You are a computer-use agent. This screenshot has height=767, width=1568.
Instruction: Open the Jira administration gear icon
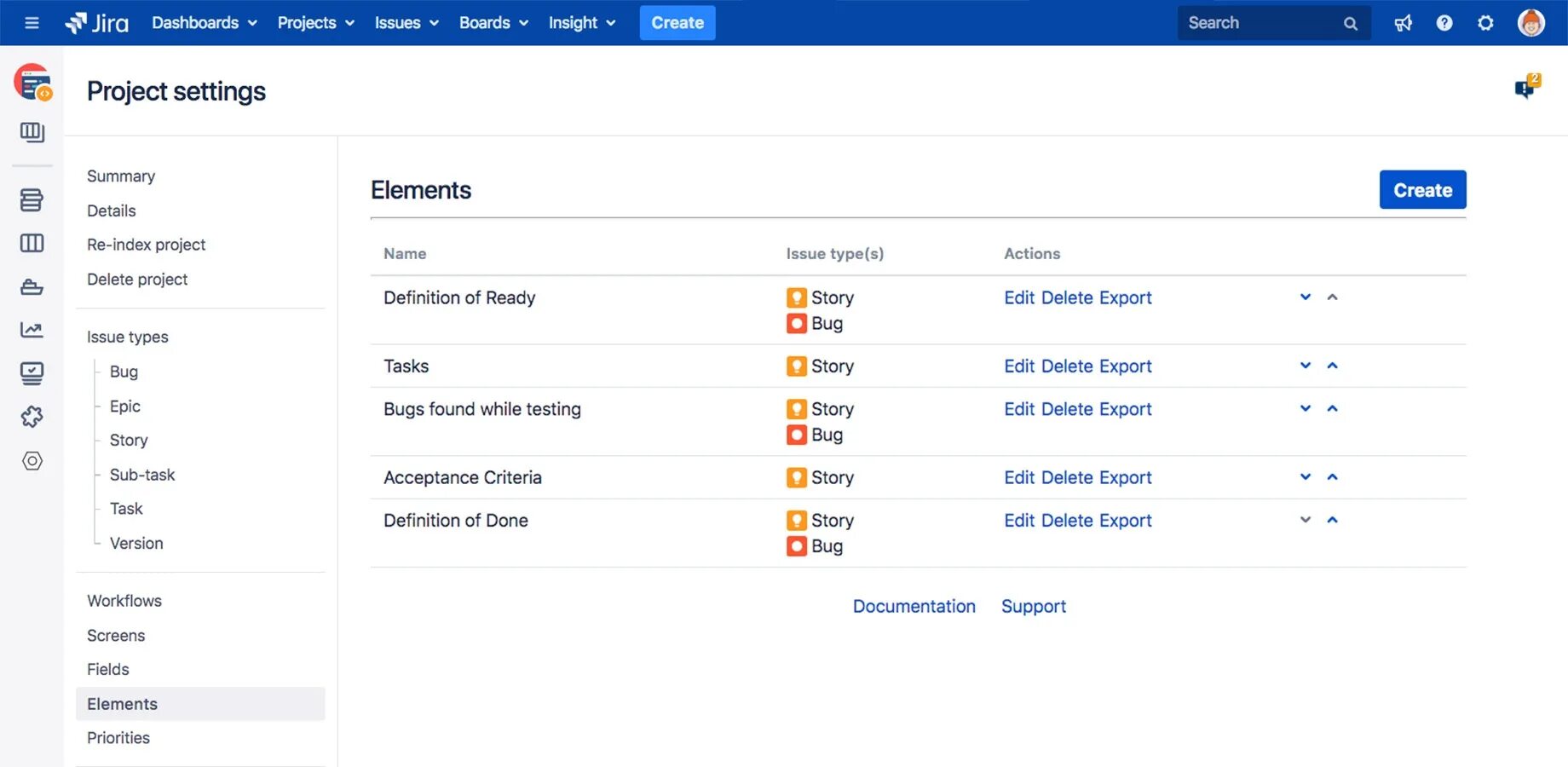click(1485, 23)
